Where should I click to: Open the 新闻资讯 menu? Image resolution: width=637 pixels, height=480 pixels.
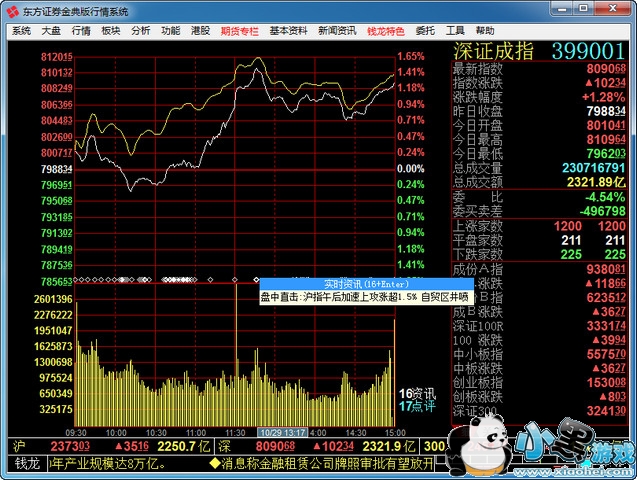pyautogui.click(x=337, y=31)
